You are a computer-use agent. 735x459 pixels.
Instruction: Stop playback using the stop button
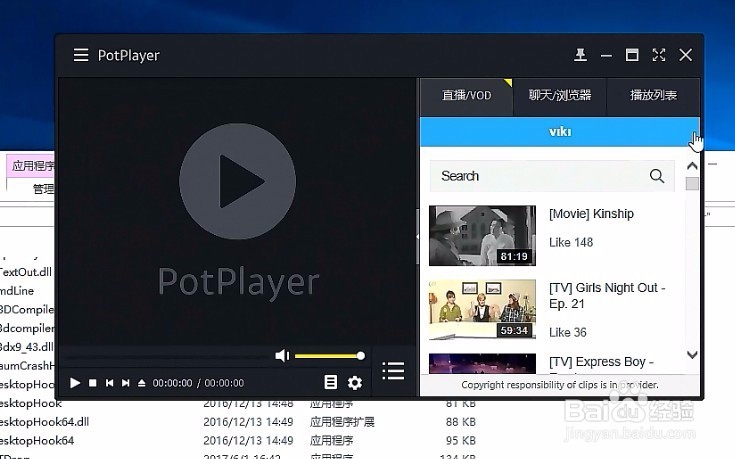pyautogui.click(x=93, y=383)
